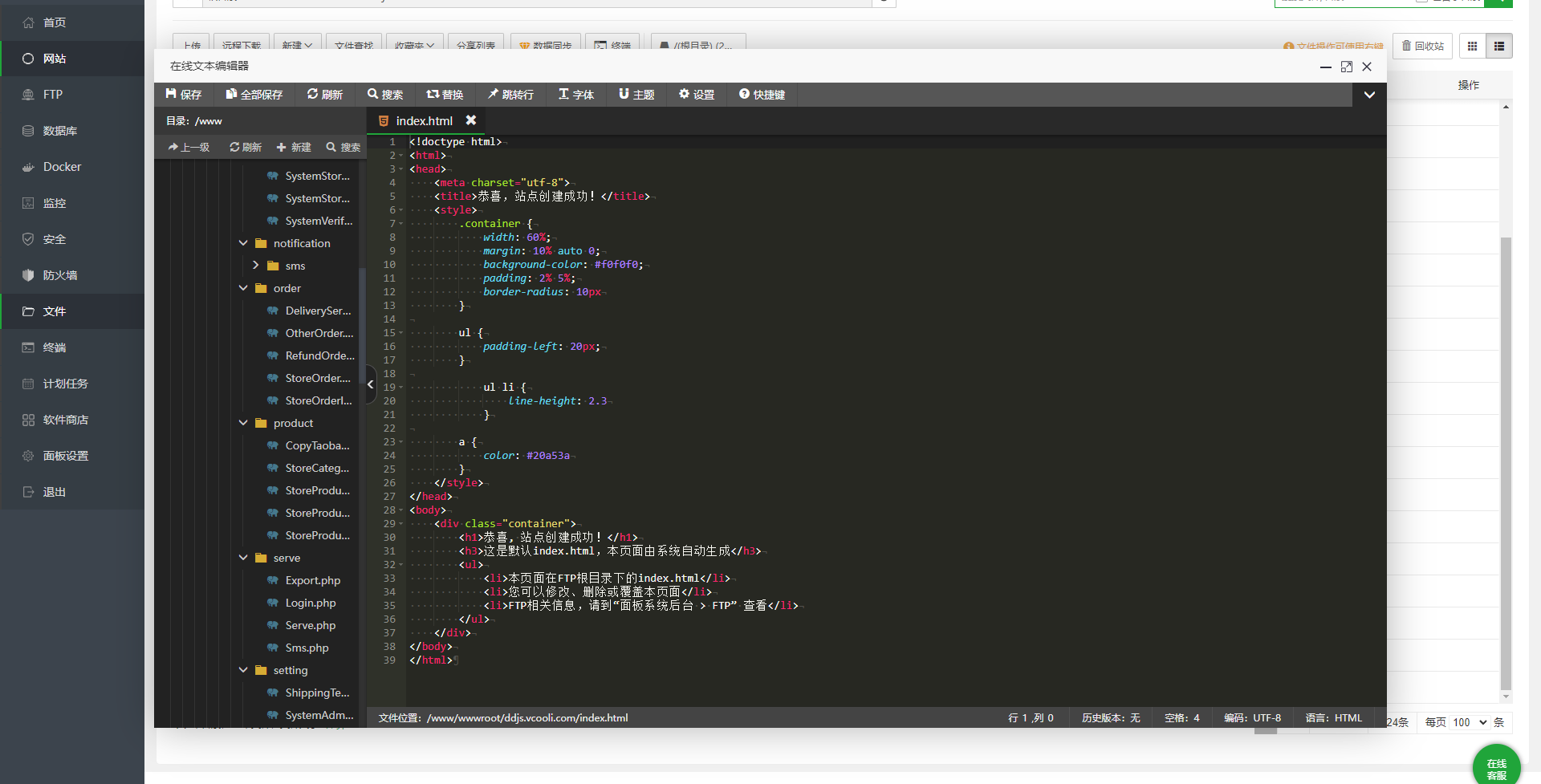Open 数据库 database section
This screenshot has height=784, width=1541.
72,131
